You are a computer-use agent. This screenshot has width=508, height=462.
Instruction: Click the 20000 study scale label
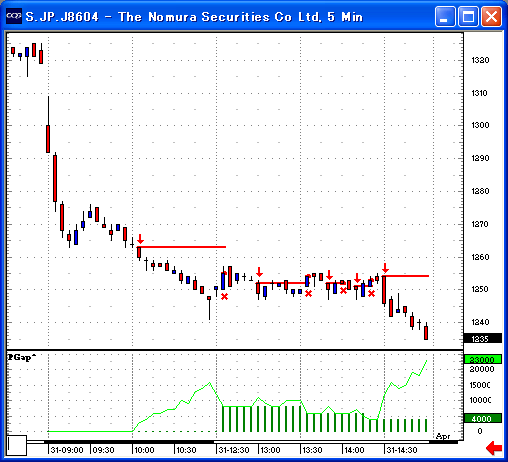(482, 369)
